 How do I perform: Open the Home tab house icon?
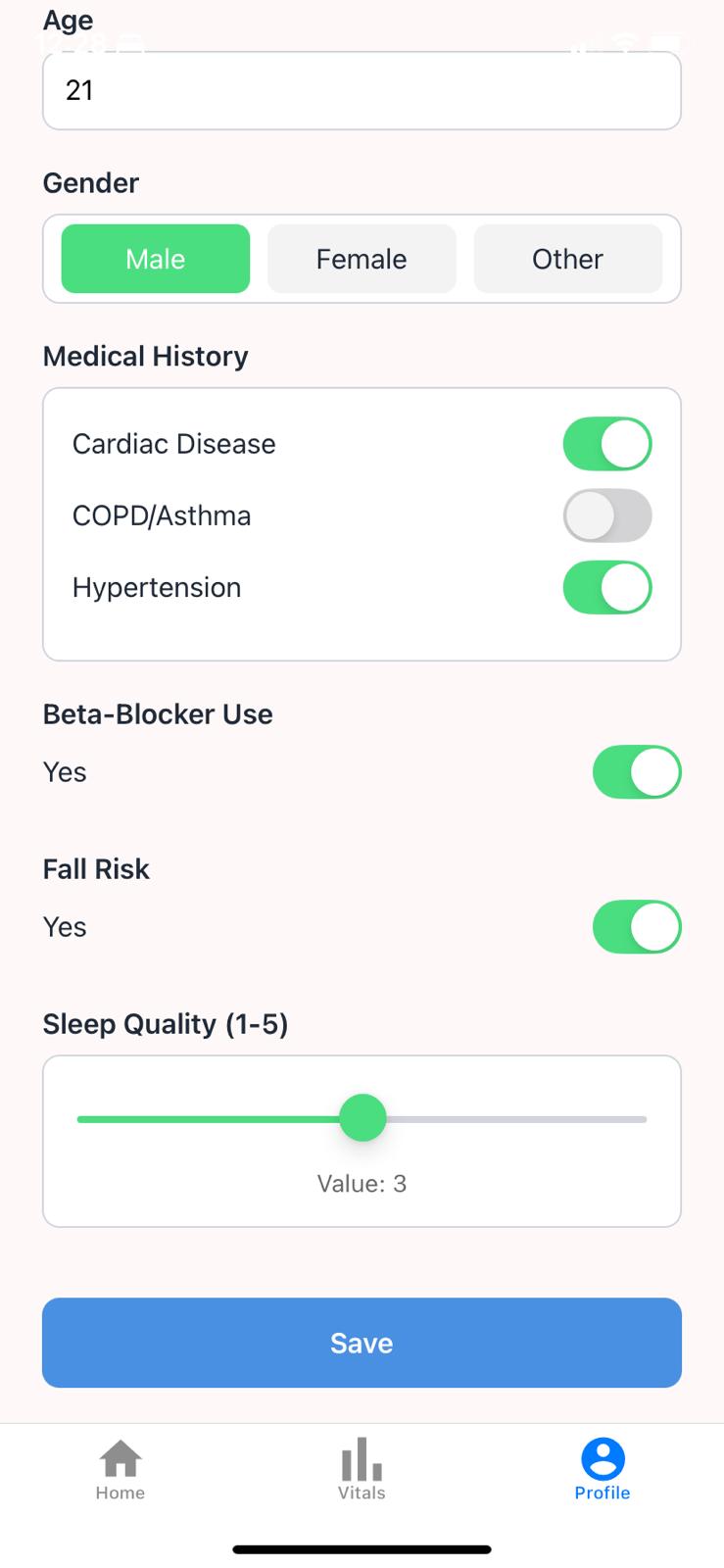tap(121, 1458)
